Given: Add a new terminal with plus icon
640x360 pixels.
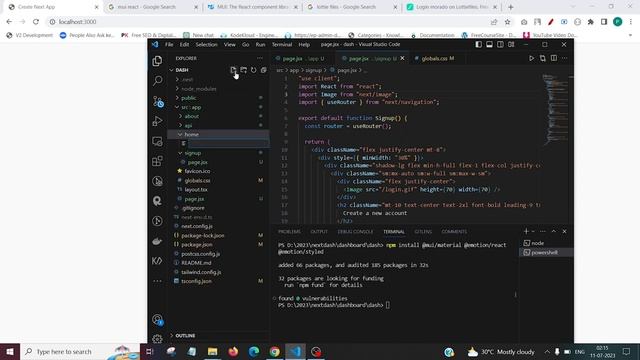Looking at the screenshot, I should click(526, 231).
